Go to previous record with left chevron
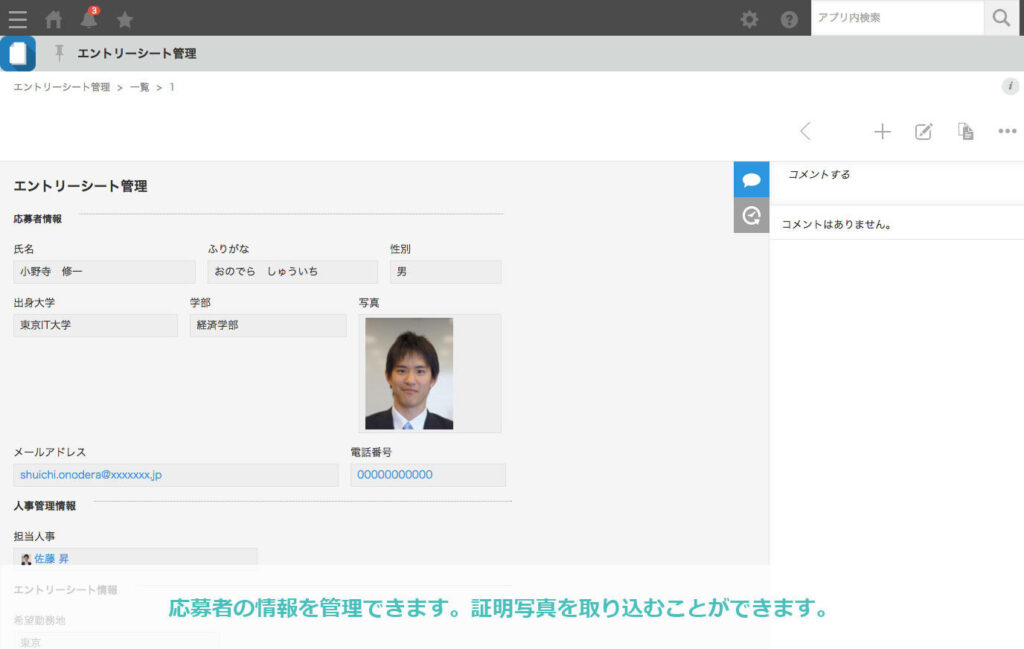The height and width of the screenshot is (649, 1024). pos(805,131)
